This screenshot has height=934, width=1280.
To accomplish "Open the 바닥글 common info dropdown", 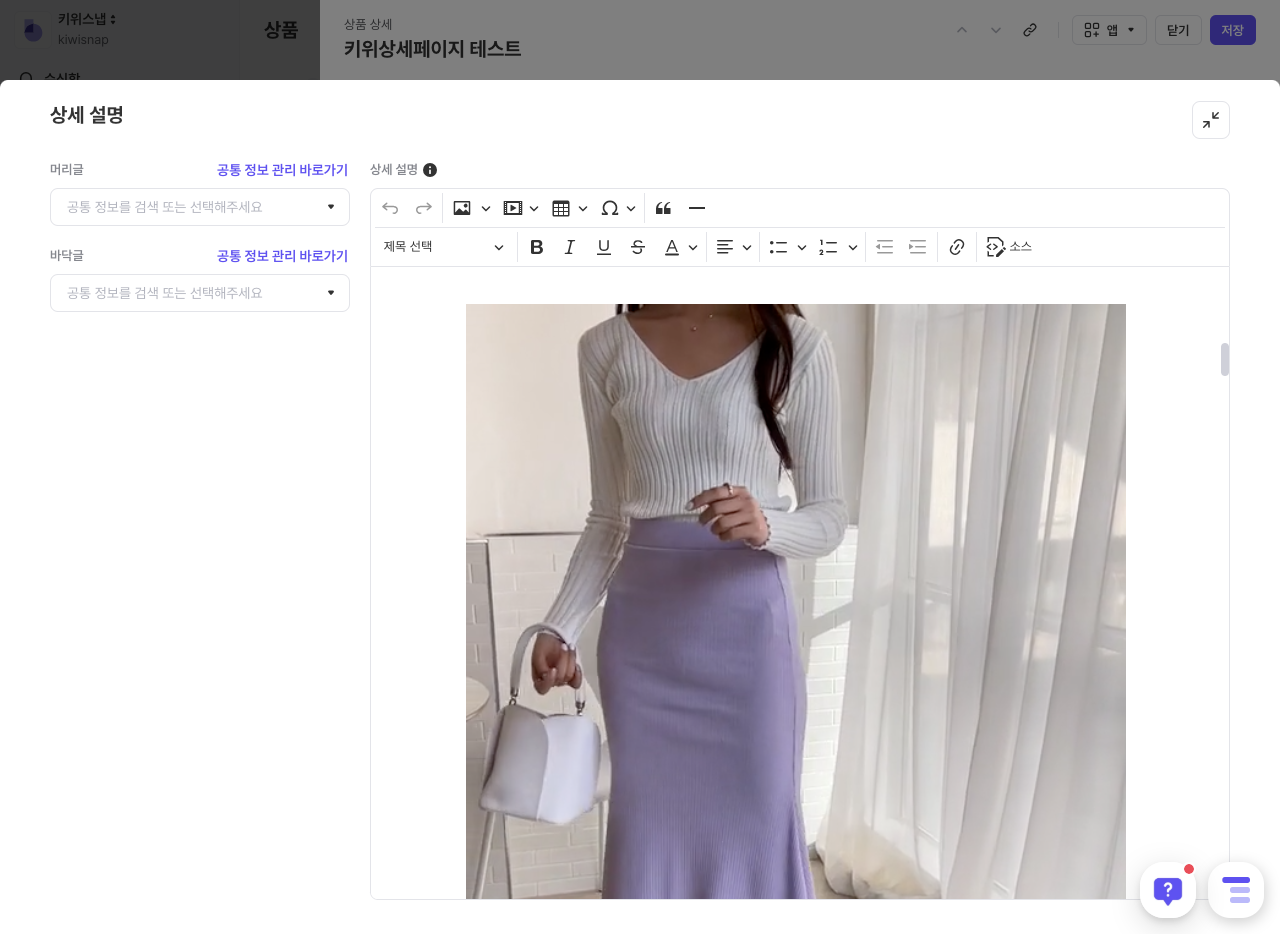I will point(200,293).
